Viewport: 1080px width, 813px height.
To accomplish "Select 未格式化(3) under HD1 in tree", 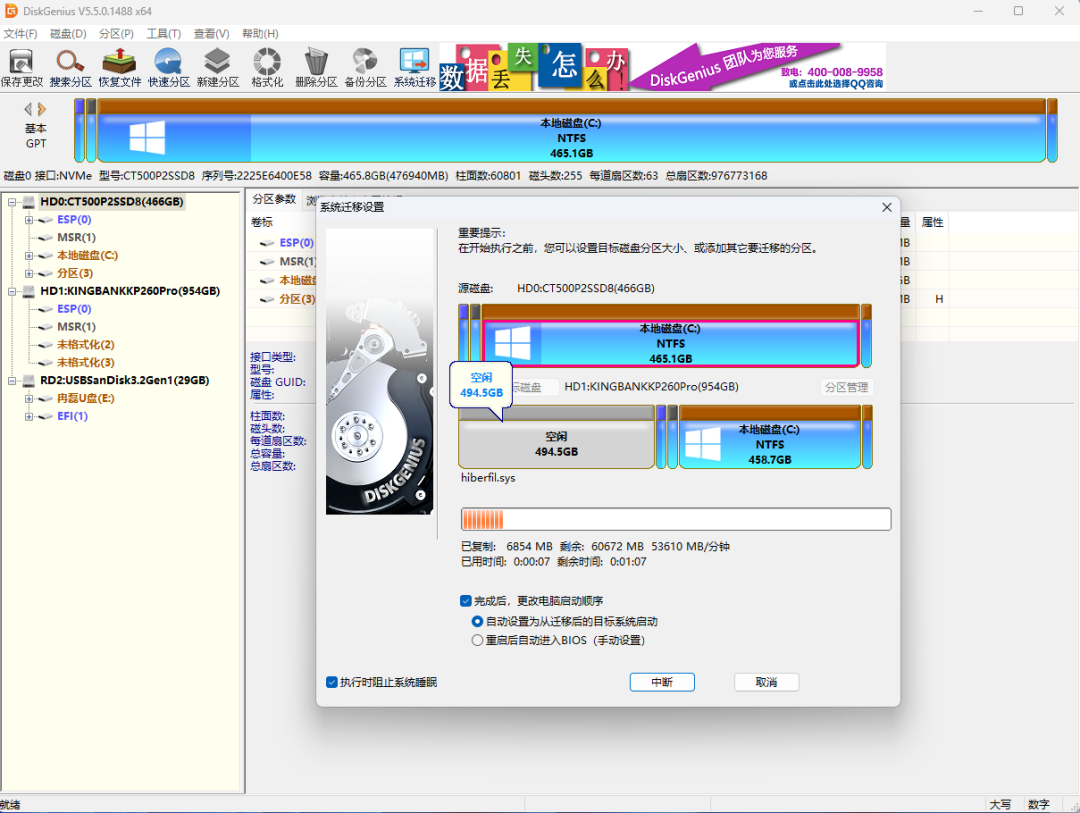I will [x=85, y=362].
